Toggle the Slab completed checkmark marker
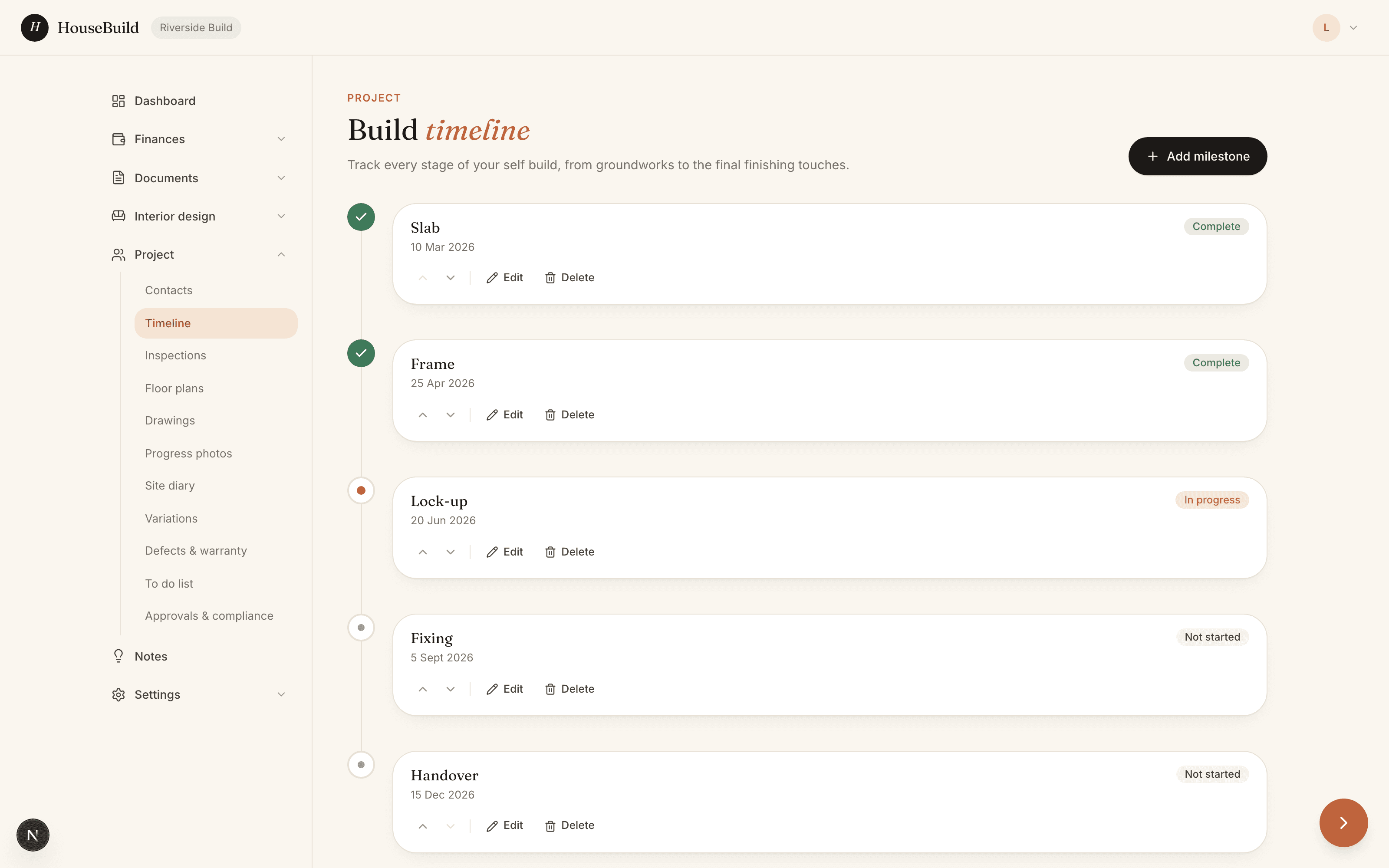The image size is (1389, 868). [x=361, y=217]
